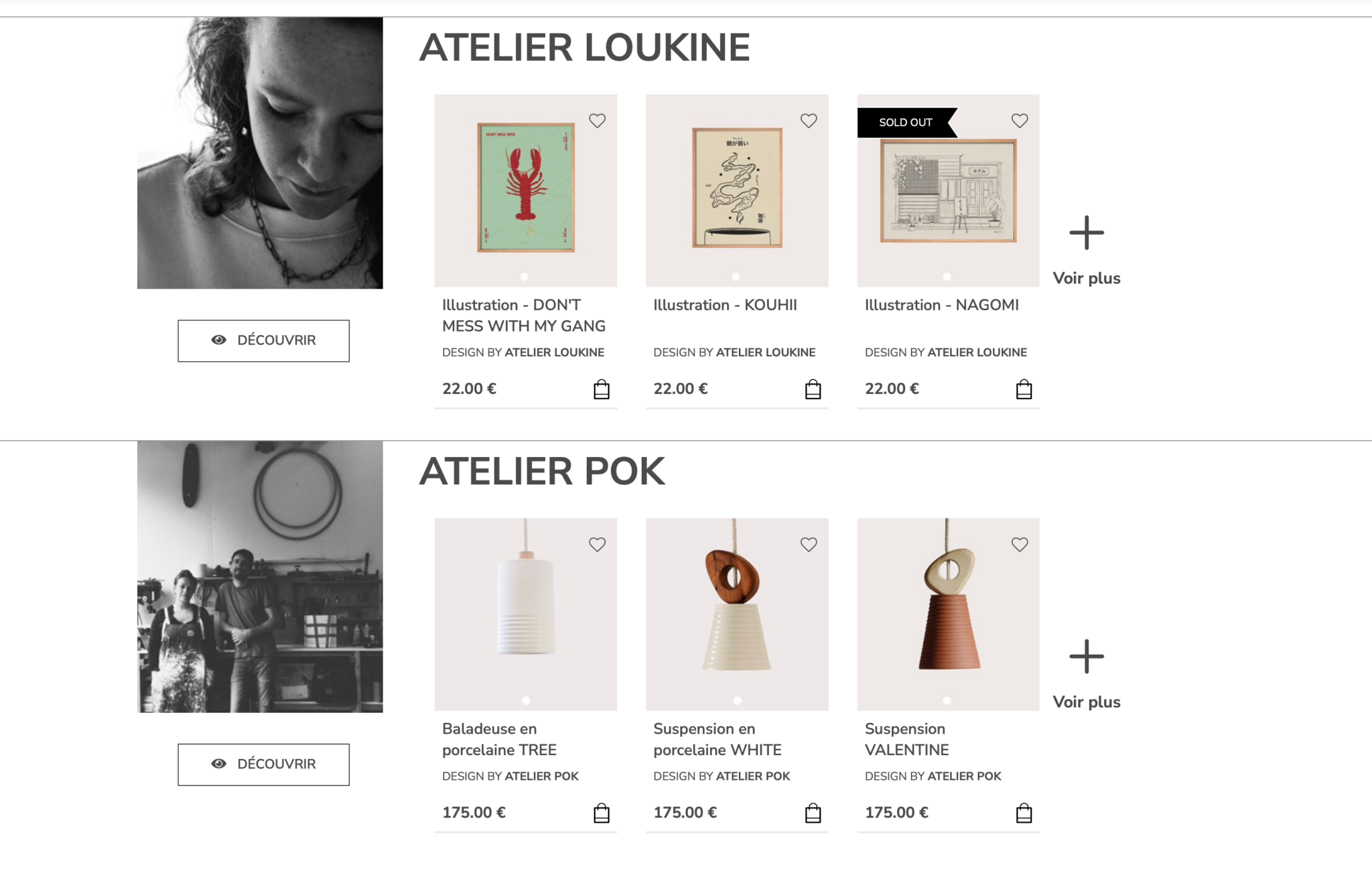Add Suspension en porcelaine WHITE to bag
Screen dimensions: 1372x877
coord(813,813)
